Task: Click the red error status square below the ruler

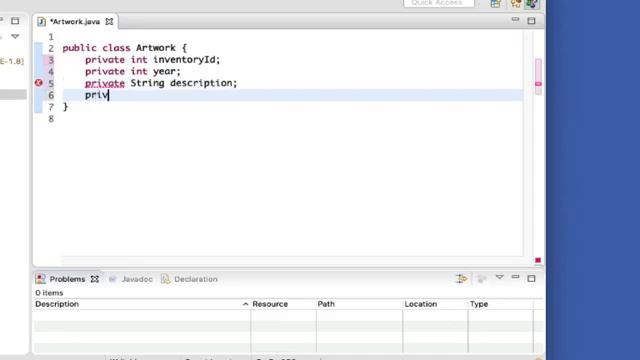Action: tap(538, 260)
